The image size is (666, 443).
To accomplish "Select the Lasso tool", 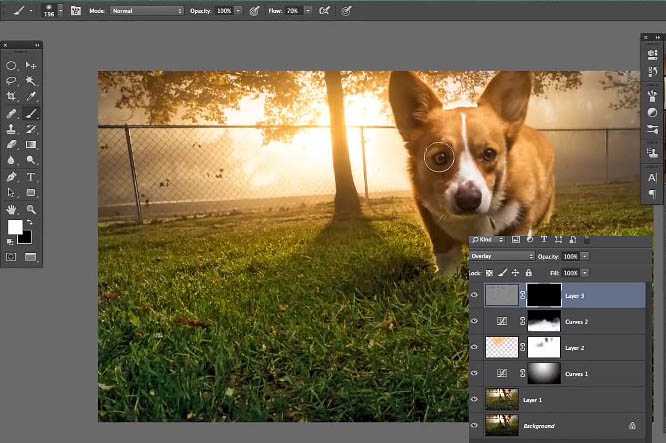I will tap(12, 81).
